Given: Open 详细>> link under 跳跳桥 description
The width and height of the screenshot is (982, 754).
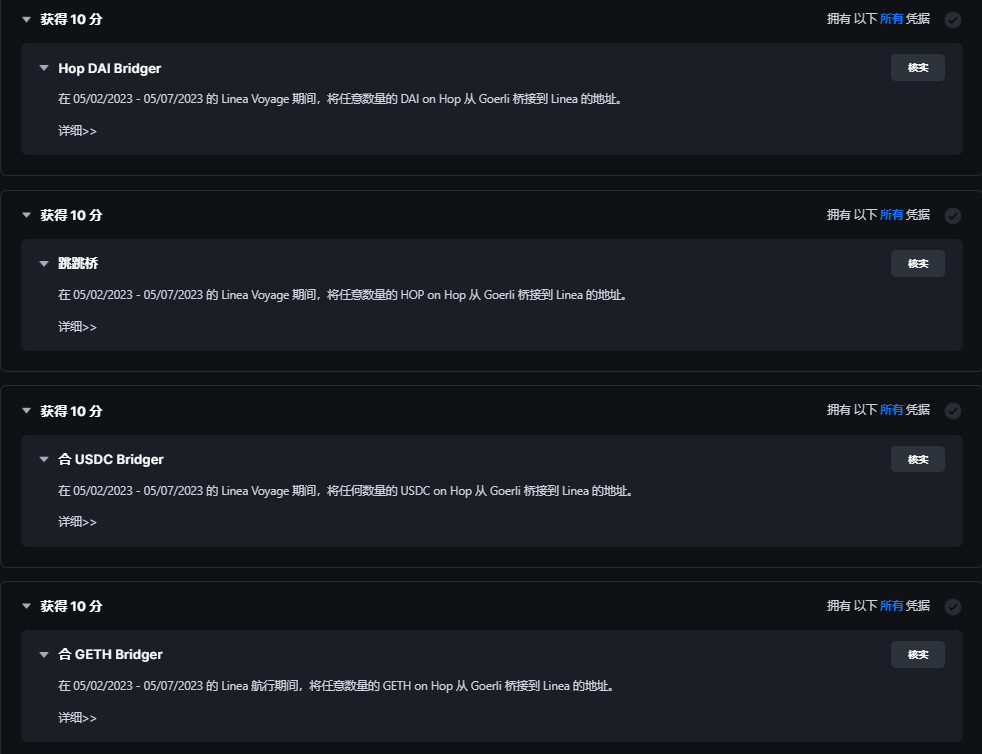Looking at the screenshot, I should point(77,326).
